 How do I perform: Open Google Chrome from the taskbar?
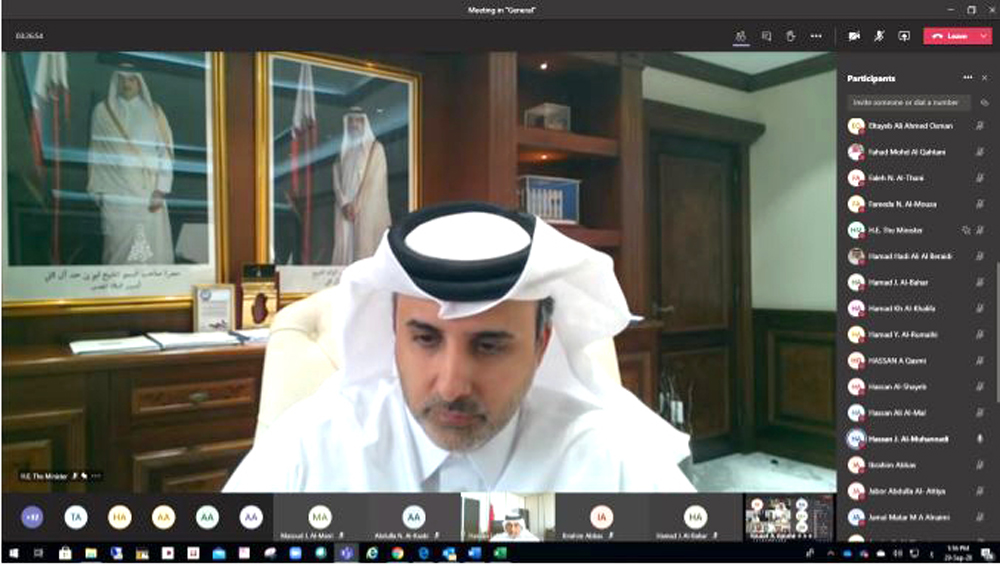click(397, 553)
